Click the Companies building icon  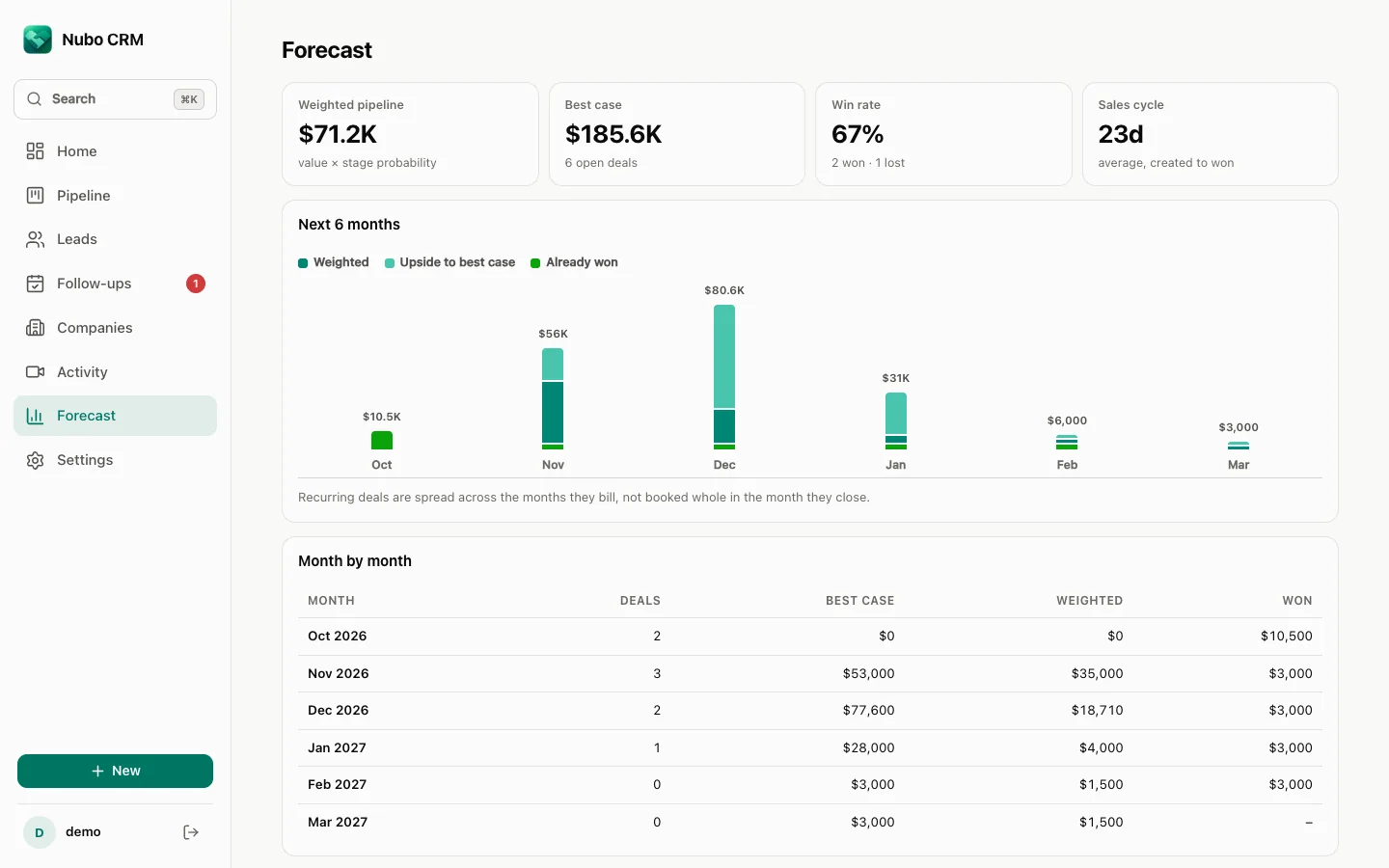point(36,328)
